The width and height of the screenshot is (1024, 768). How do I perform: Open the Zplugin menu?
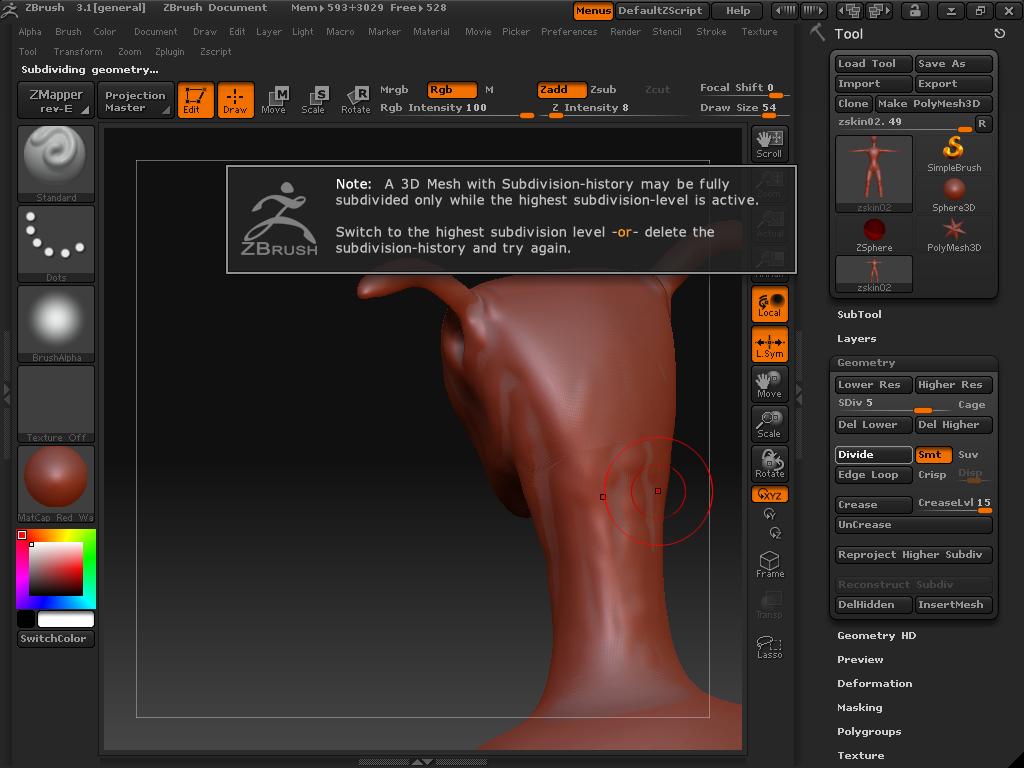coord(170,52)
